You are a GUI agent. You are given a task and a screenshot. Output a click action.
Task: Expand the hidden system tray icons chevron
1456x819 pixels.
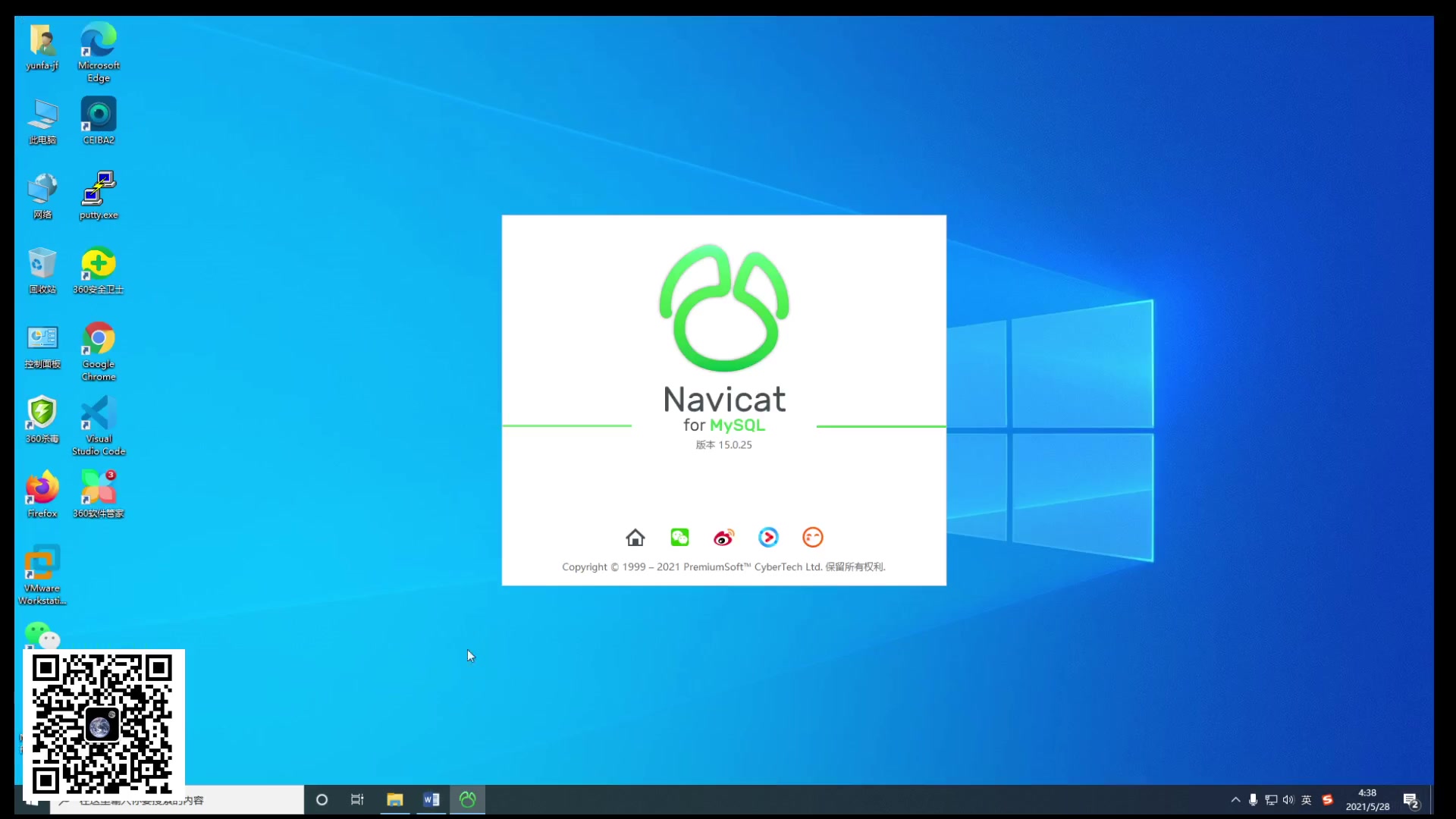(x=1235, y=799)
